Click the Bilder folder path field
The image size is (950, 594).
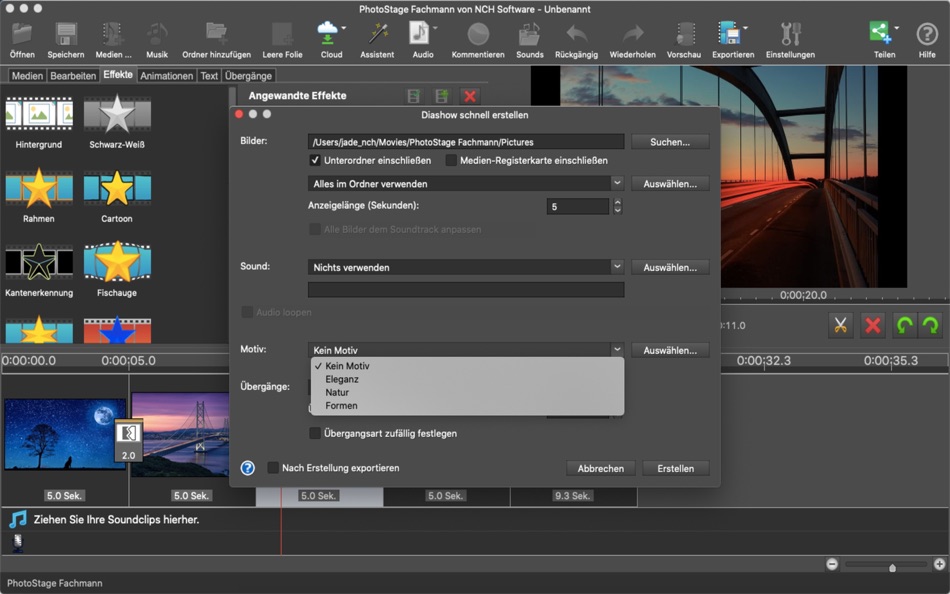click(466, 142)
